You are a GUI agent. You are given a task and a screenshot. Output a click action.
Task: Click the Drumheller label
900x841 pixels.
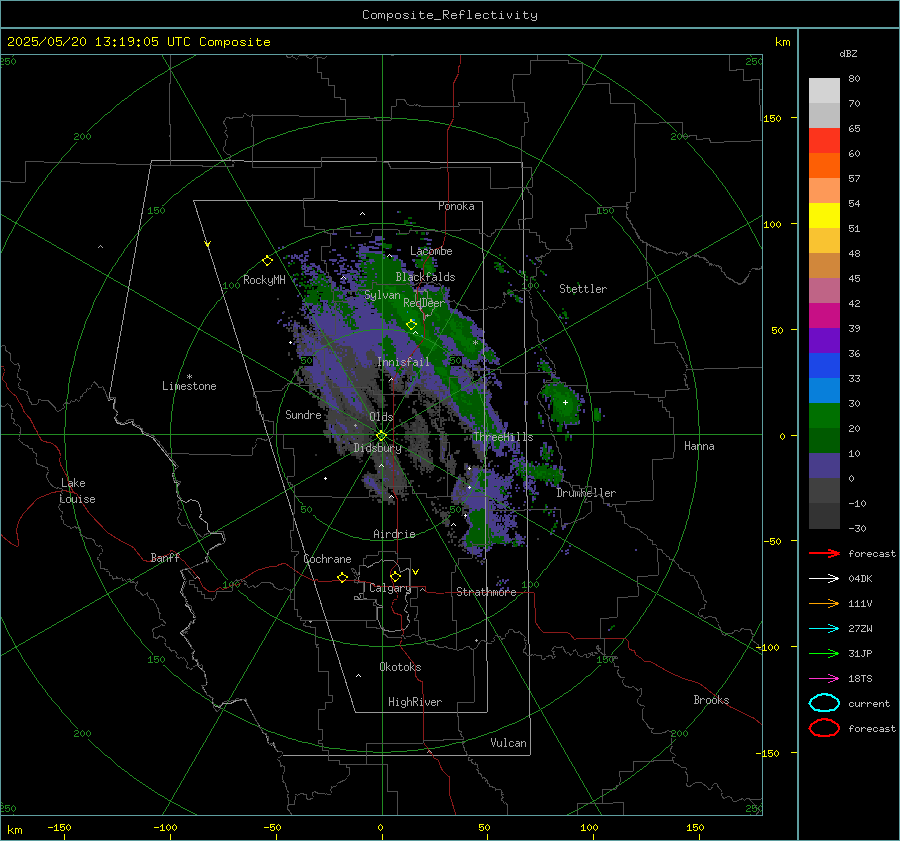point(586,493)
